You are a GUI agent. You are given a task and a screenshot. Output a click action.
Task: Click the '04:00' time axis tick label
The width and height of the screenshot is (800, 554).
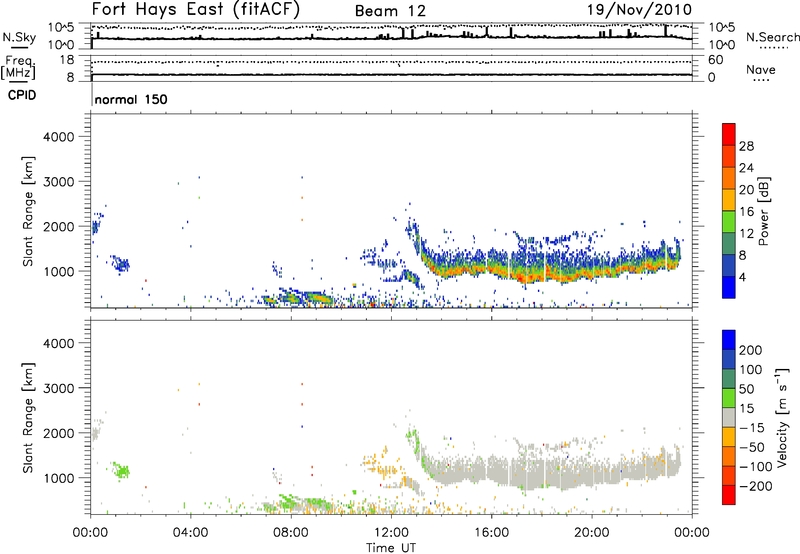tap(191, 533)
